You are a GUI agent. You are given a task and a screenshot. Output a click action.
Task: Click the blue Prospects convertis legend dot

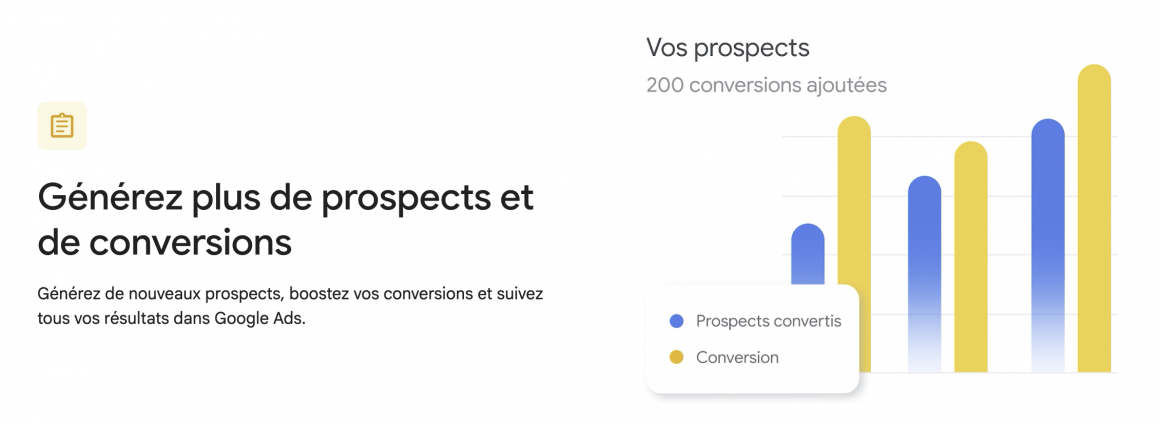pos(676,321)
